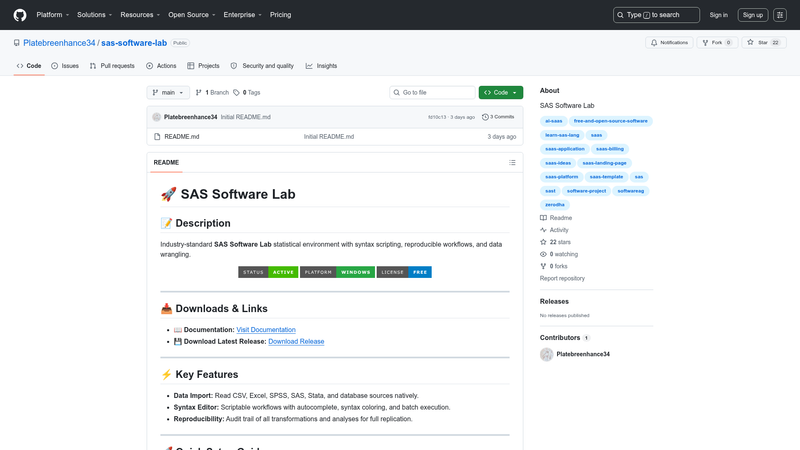View the 1 Branch list
Screen dimensions: 800x450
tap(212, 92)
